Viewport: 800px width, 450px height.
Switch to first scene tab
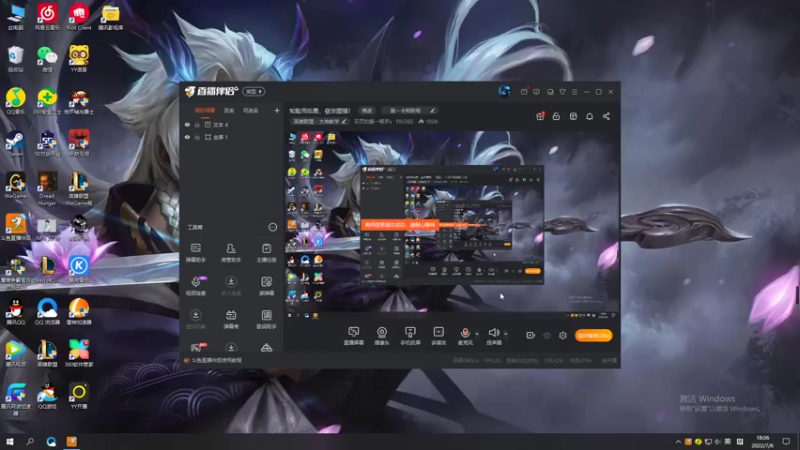[x=205, y=110]
